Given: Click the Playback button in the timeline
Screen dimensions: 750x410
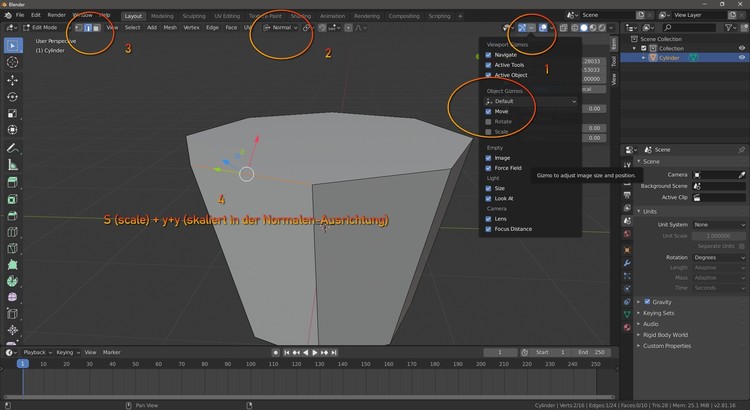Looking at the screenshot, I should tap(35, 353).
